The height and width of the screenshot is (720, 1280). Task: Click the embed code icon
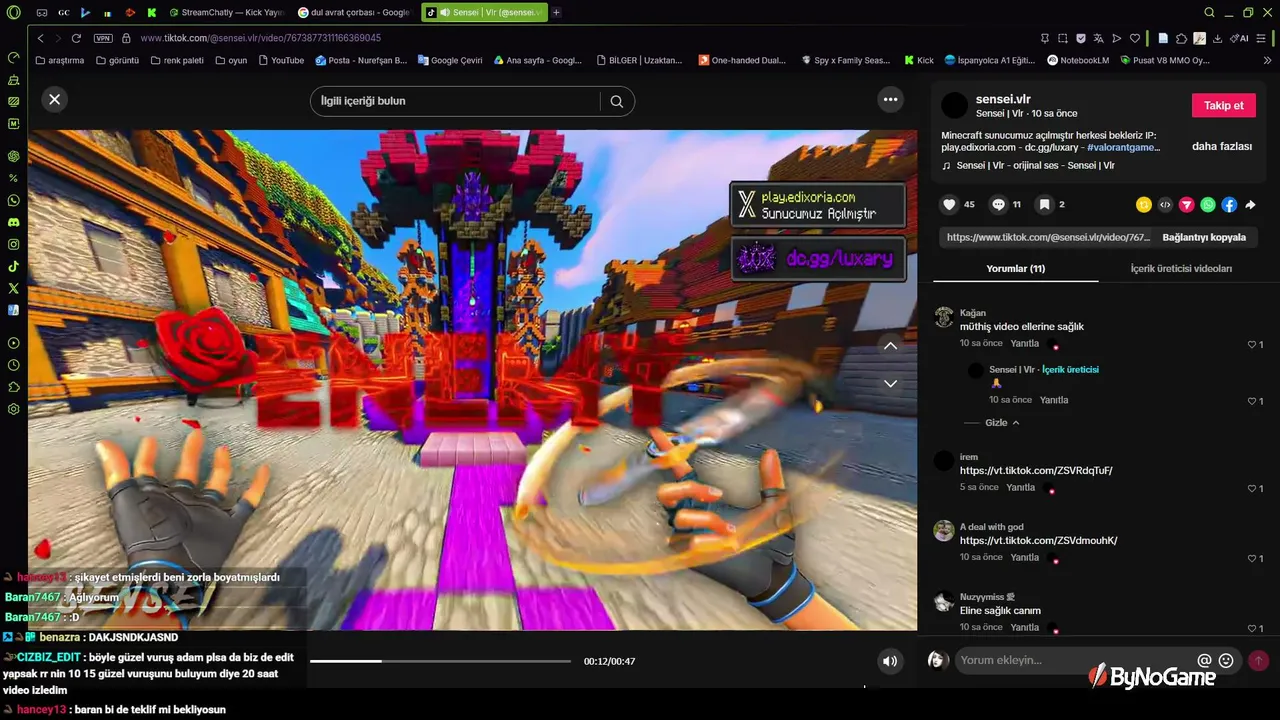click(x=1165, y=205)
